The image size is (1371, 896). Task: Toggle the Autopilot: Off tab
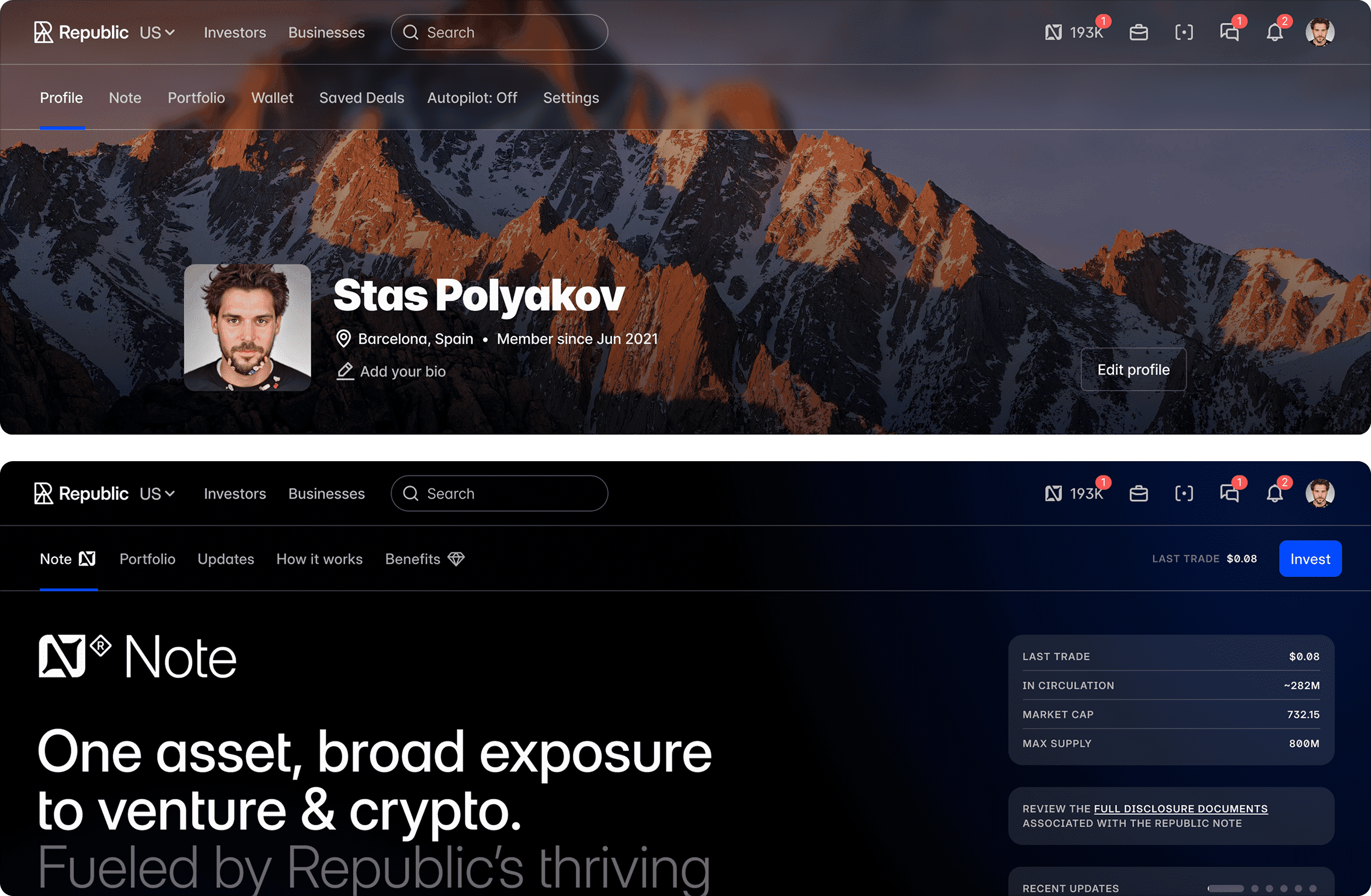[472, 98]
